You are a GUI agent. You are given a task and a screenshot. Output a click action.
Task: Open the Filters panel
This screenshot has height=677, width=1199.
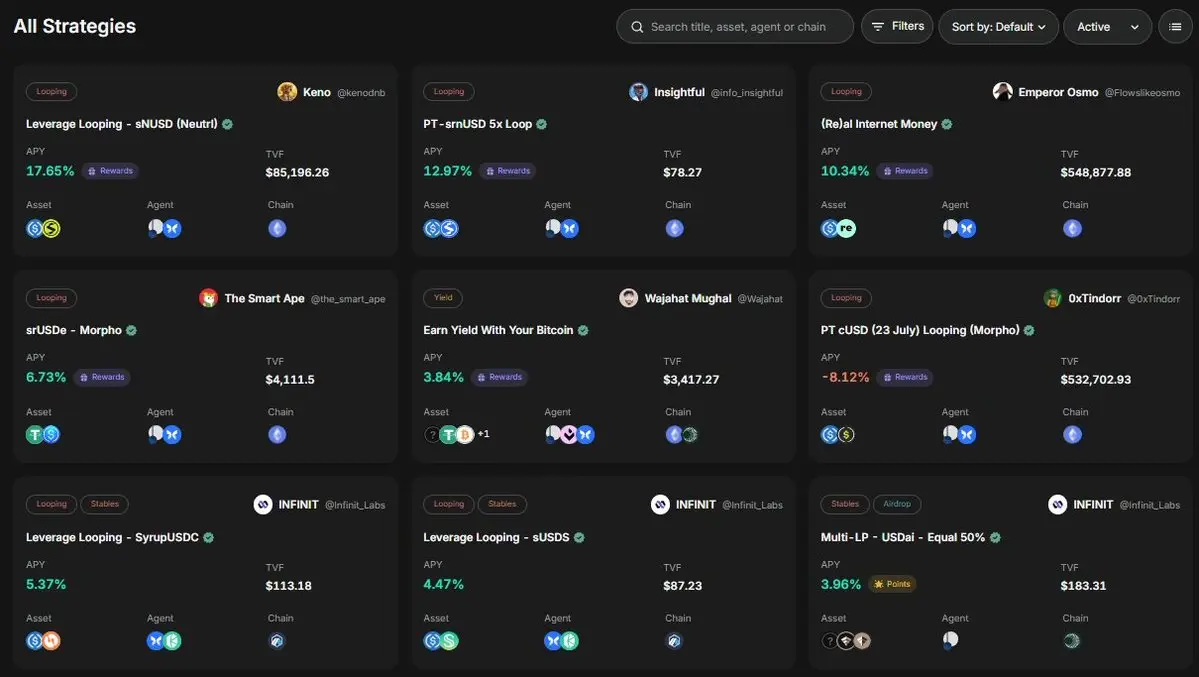[897, 26]
